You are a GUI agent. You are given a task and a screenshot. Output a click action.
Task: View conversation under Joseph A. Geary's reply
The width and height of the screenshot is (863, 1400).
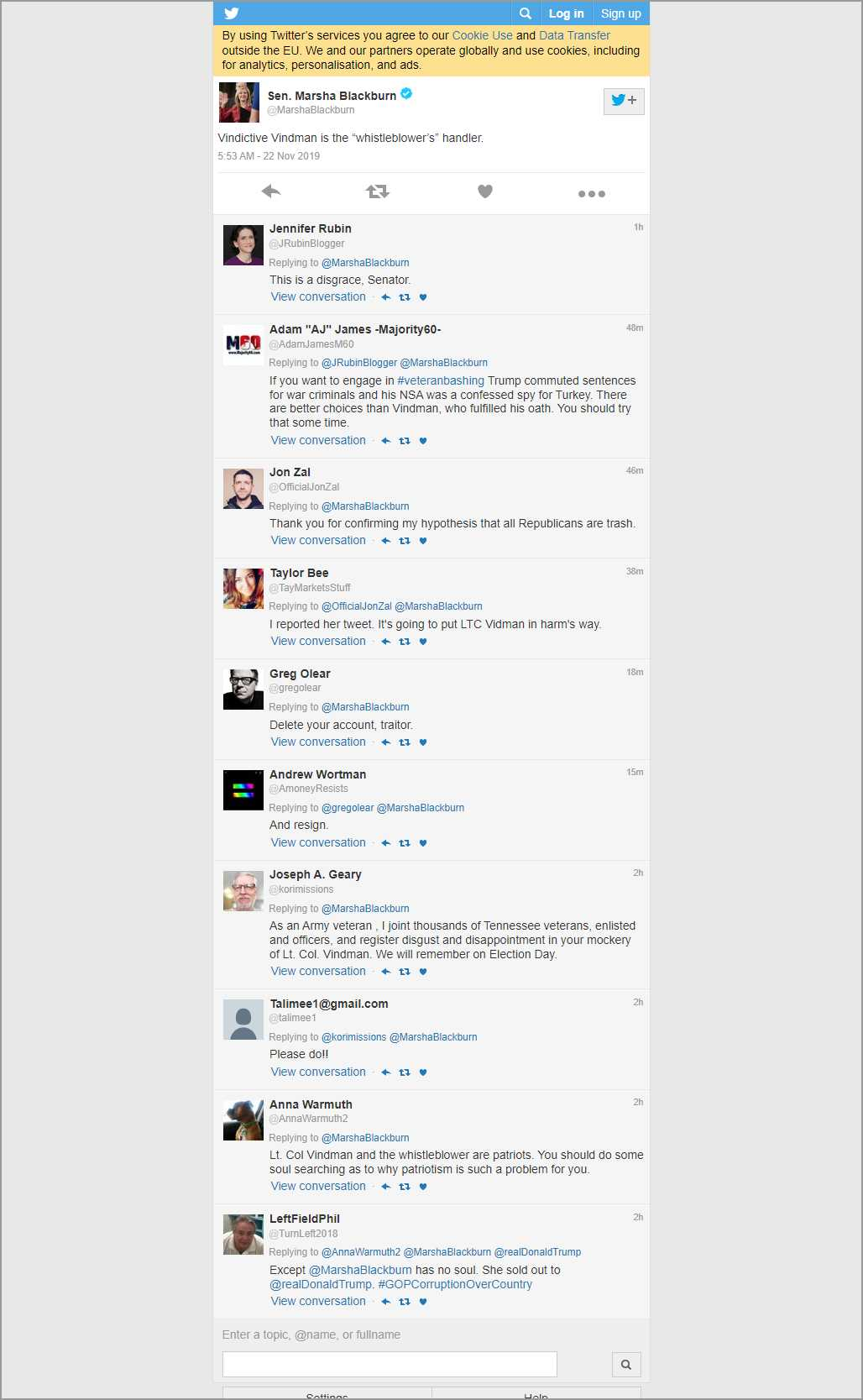[318, 971]
